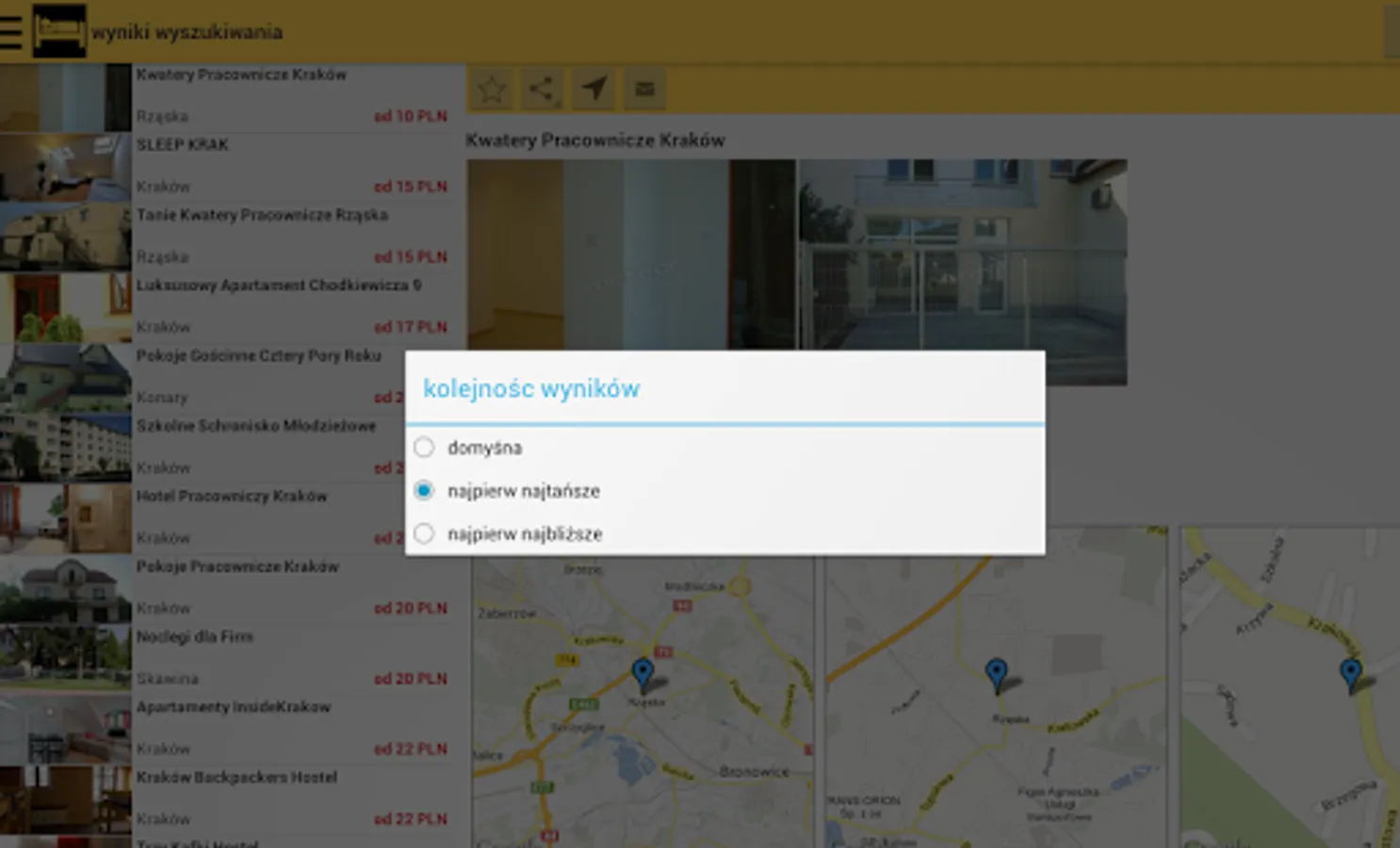Click Pokoje Pracownicze Kraków house thumbnail
The height and width of the screenshot is (848, 1400).
click(x=65, y=589)
